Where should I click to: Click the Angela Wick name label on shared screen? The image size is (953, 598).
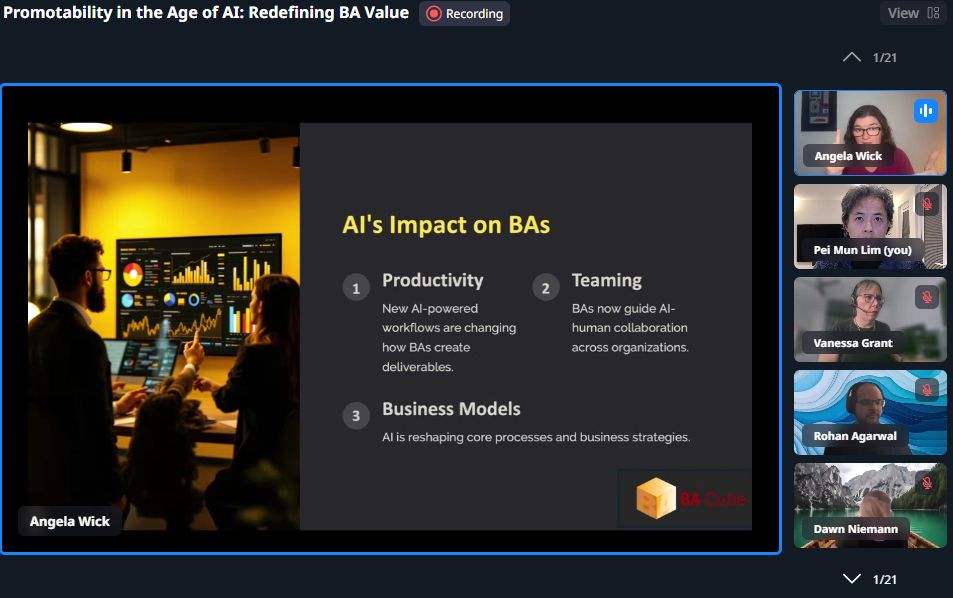[70, 521]
